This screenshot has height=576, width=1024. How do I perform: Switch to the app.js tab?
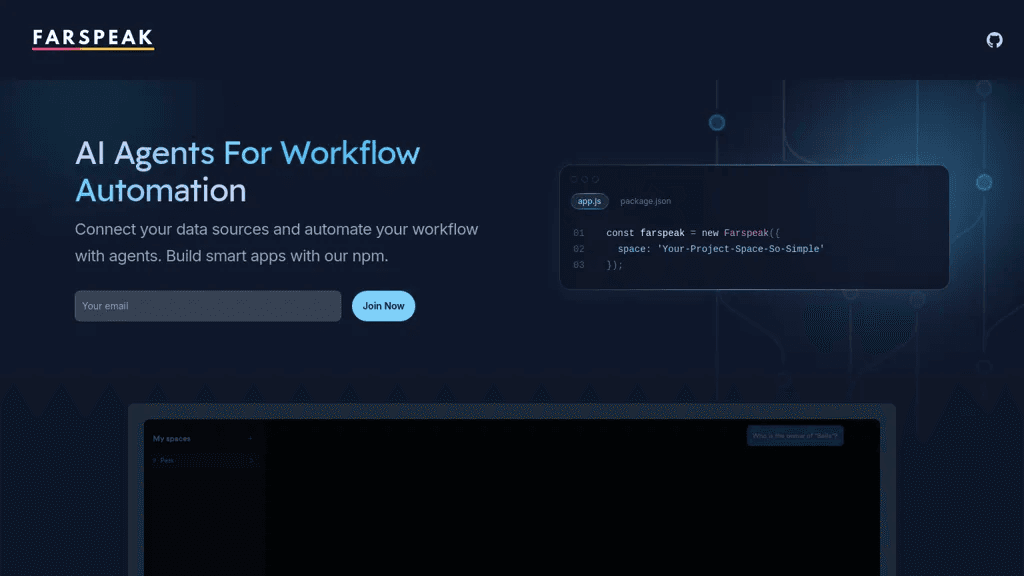589,201
